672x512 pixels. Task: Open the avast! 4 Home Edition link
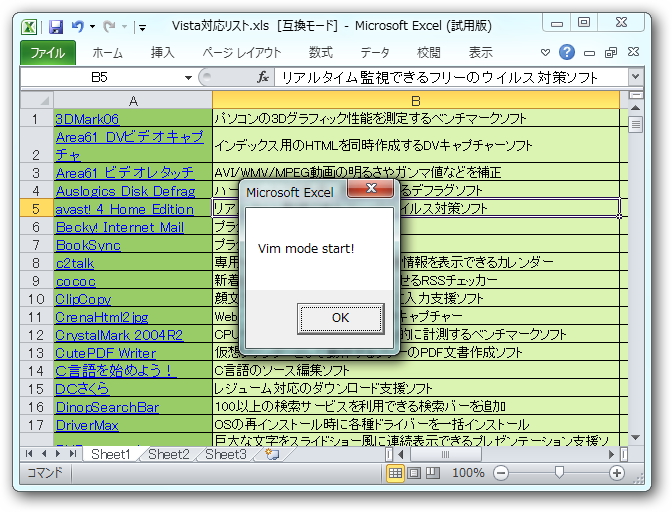click(x=124, y=209)
